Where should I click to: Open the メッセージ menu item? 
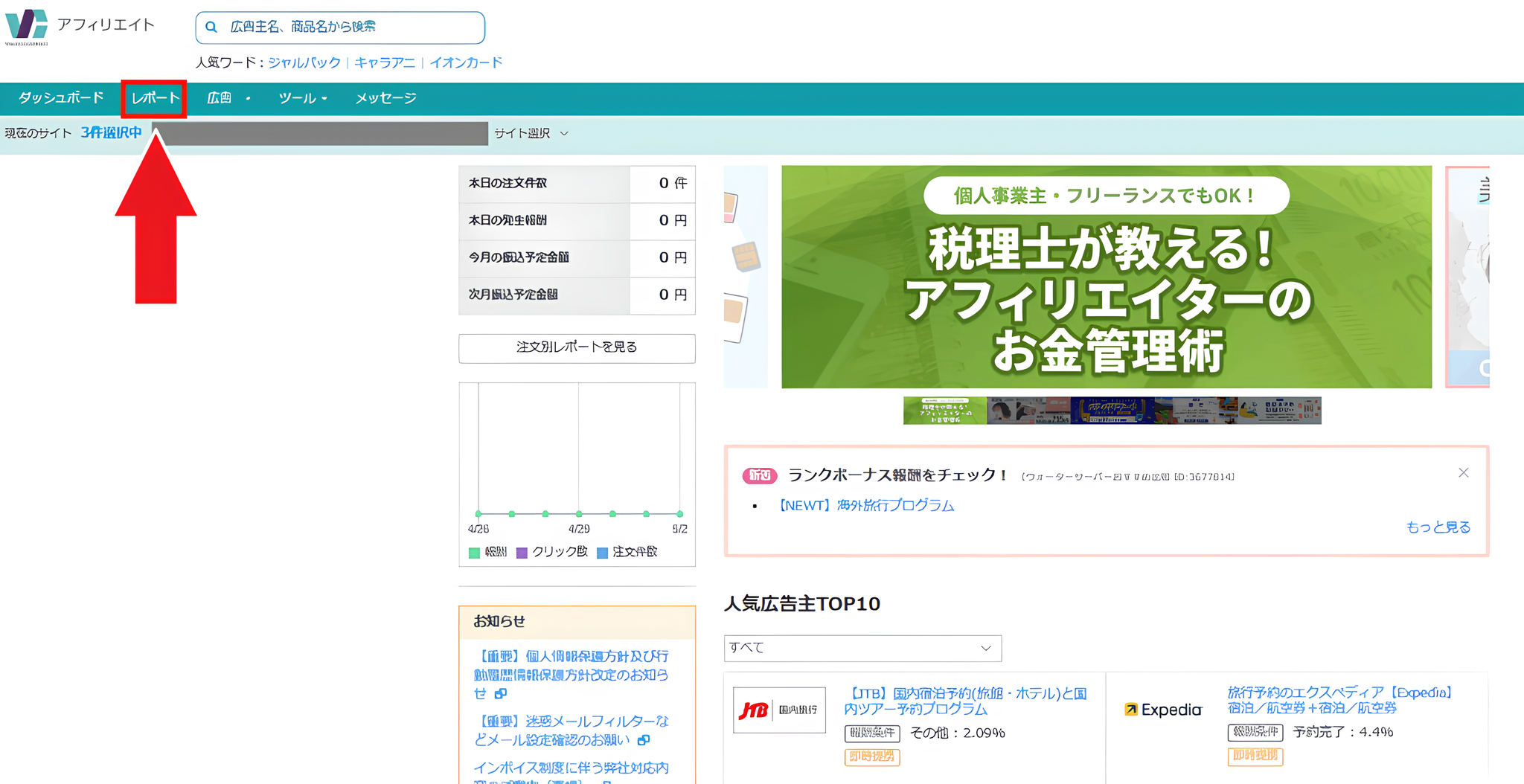(385, 97)
